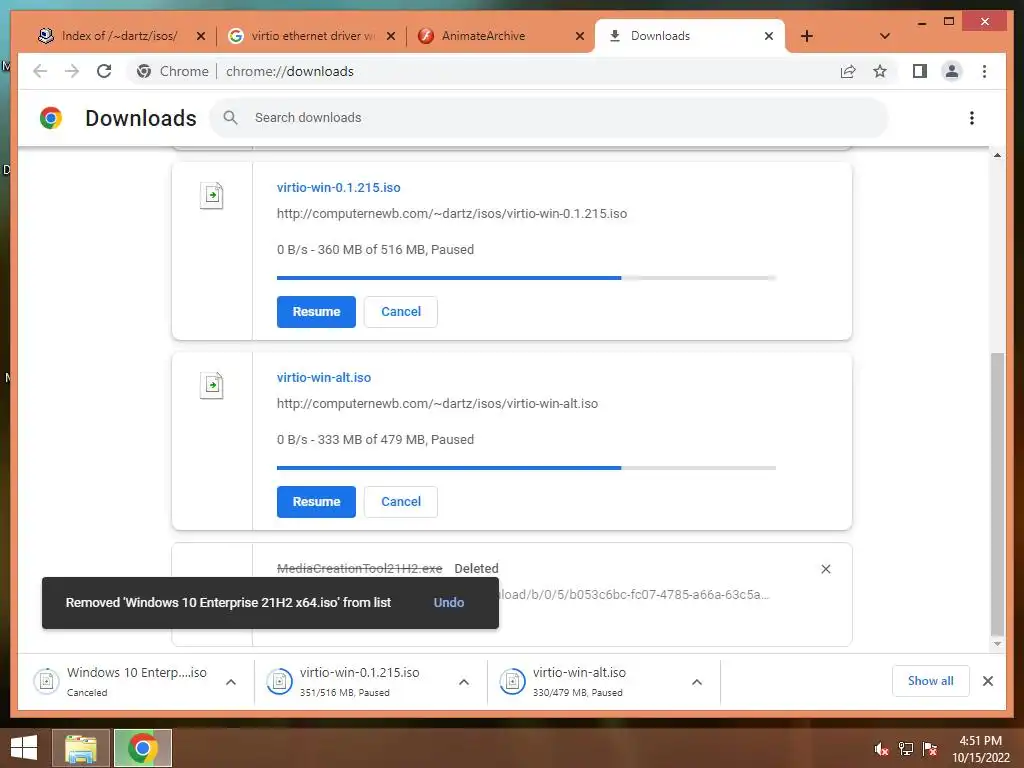Click the shelf icon for virtio-win-alt.iso
This screenshot has height=768, width=1024.
(513, 681)
